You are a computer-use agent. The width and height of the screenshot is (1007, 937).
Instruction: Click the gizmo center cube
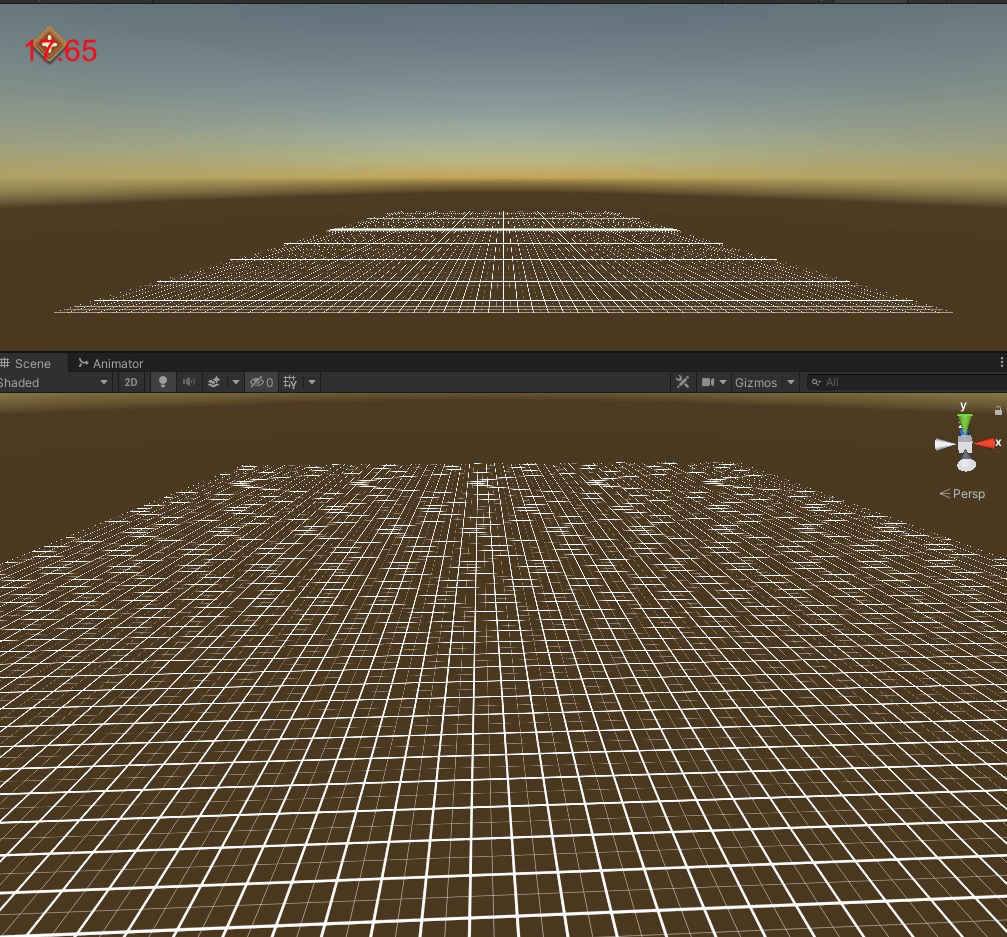coord(965,444)
